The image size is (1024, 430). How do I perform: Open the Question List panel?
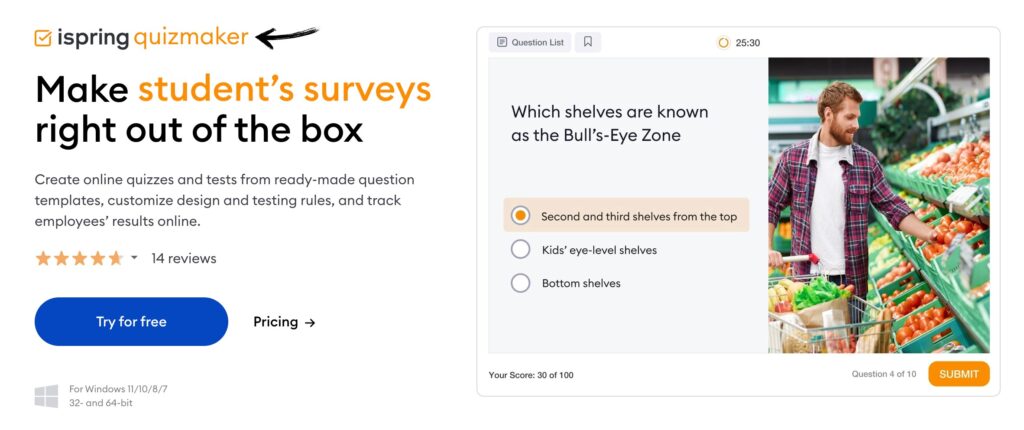pyautogui.click(x=530, y=42)
